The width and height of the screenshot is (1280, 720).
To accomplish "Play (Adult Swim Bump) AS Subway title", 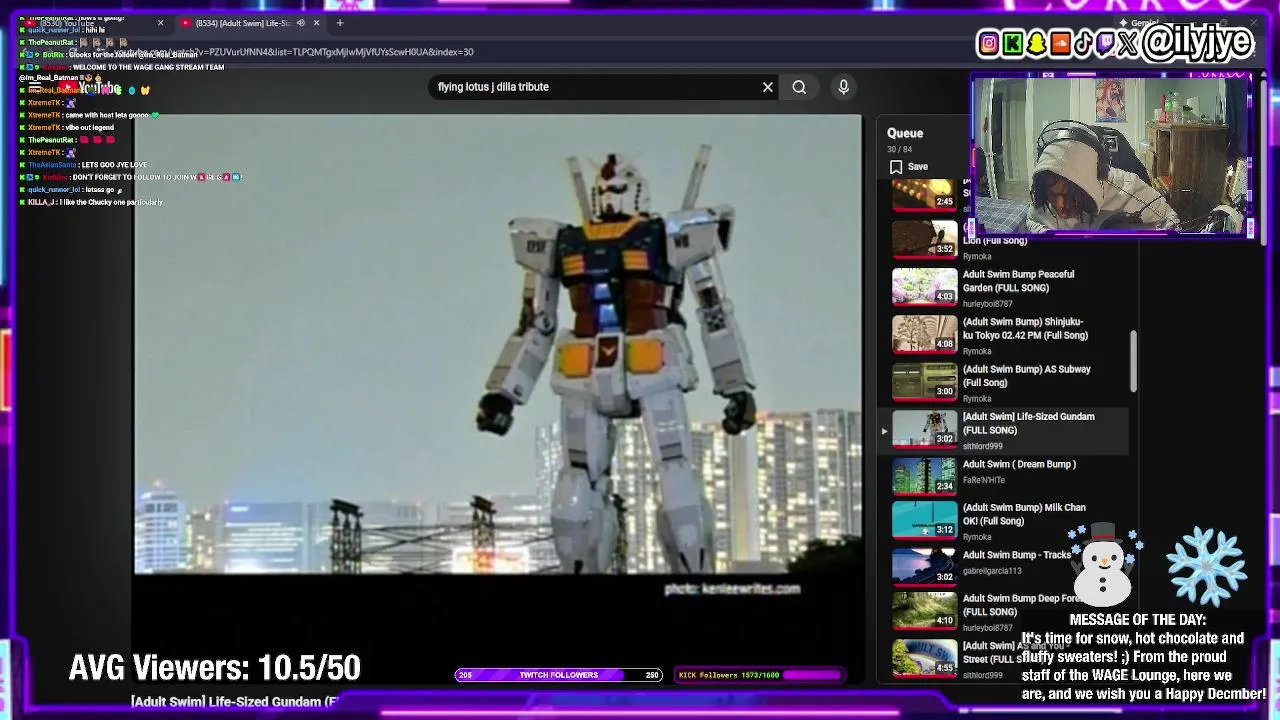I will pos(1026,376).
